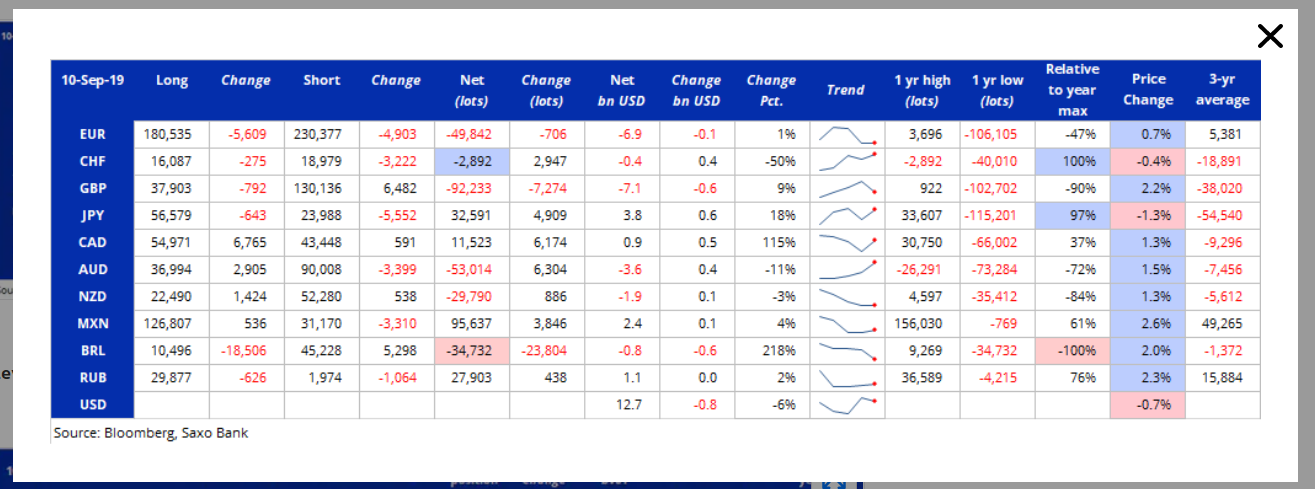
Task: Click the Trend column header
Action: [x=846, y=90]
